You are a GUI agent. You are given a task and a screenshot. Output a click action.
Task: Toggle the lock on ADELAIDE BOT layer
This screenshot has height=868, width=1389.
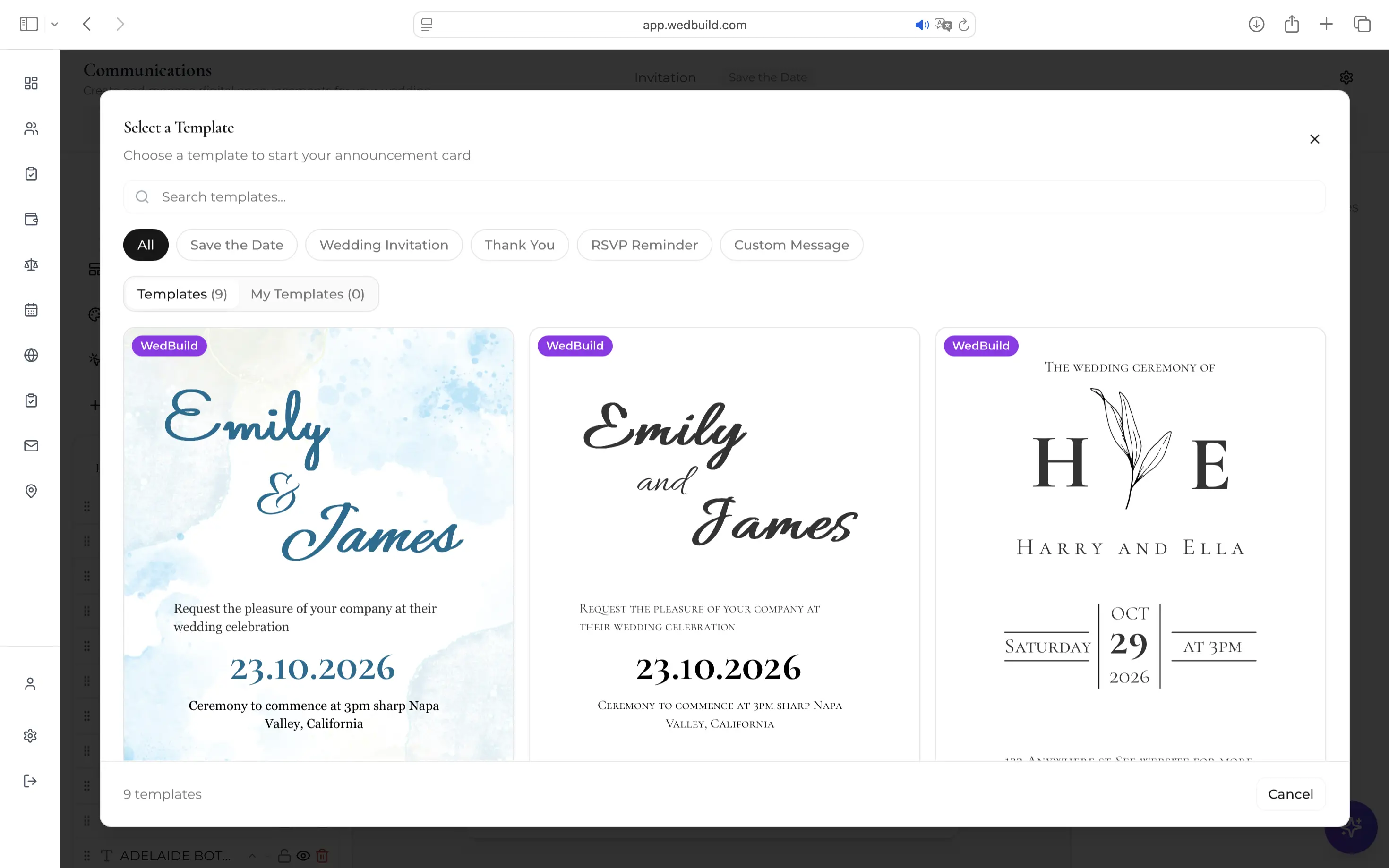coord(284,855)
